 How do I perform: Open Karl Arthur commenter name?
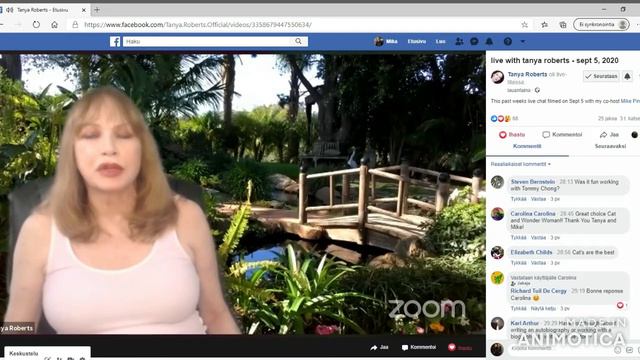pos(524,323)
